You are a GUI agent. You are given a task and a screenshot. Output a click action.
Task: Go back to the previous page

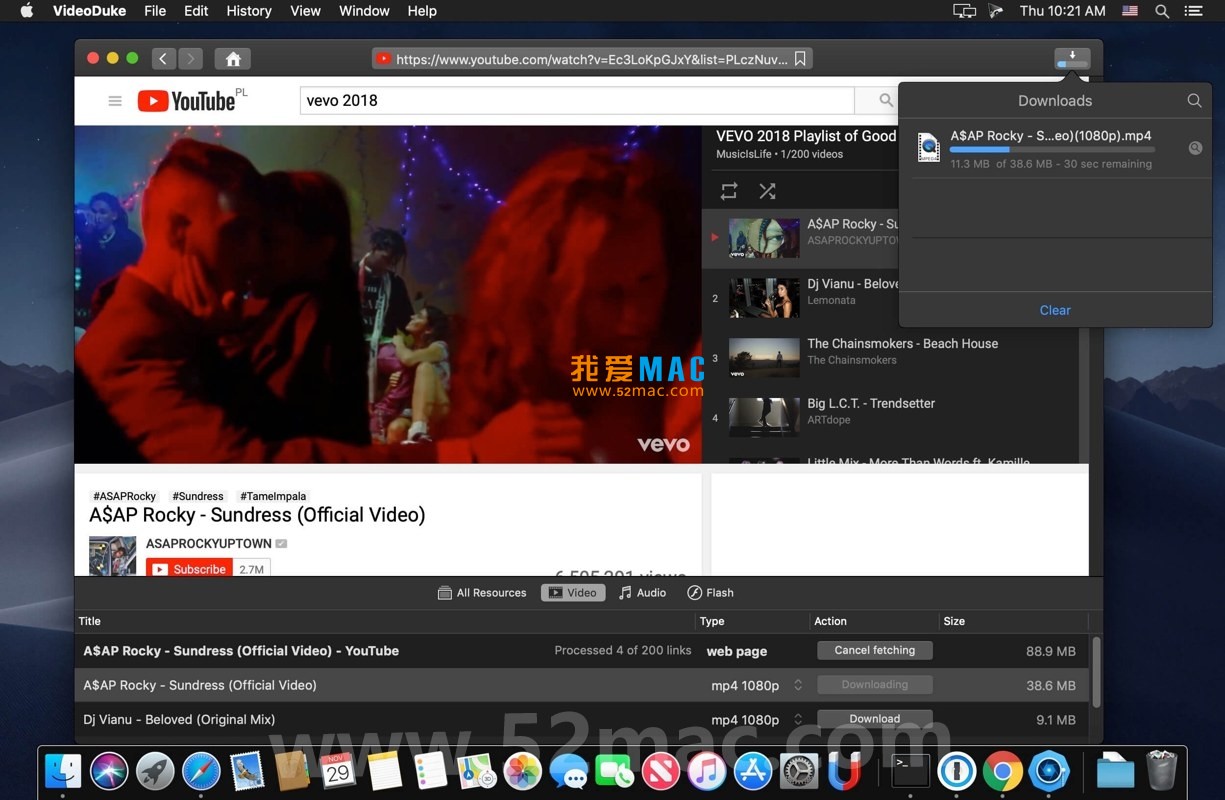point(164,59)
